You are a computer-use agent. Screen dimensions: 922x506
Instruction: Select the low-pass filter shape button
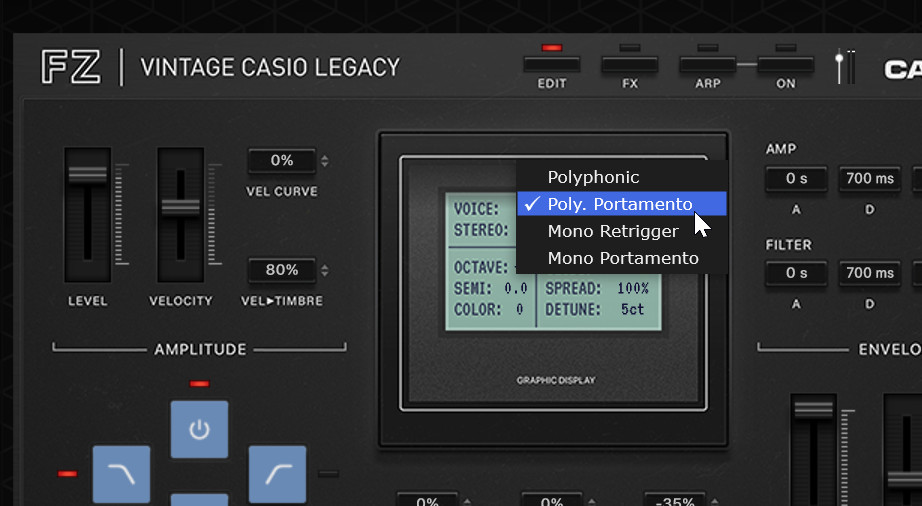point(121,474)
